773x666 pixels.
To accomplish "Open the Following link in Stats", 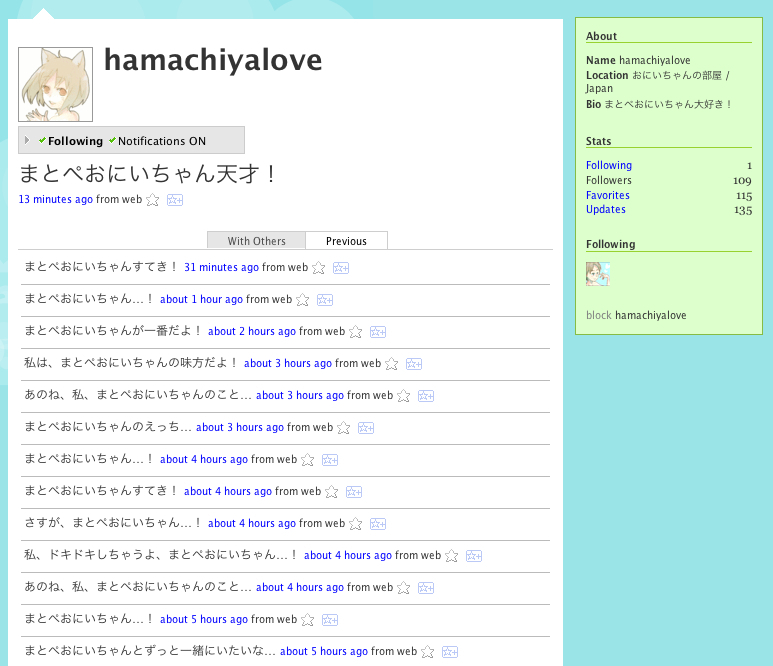I will click(x=609, y=165).
